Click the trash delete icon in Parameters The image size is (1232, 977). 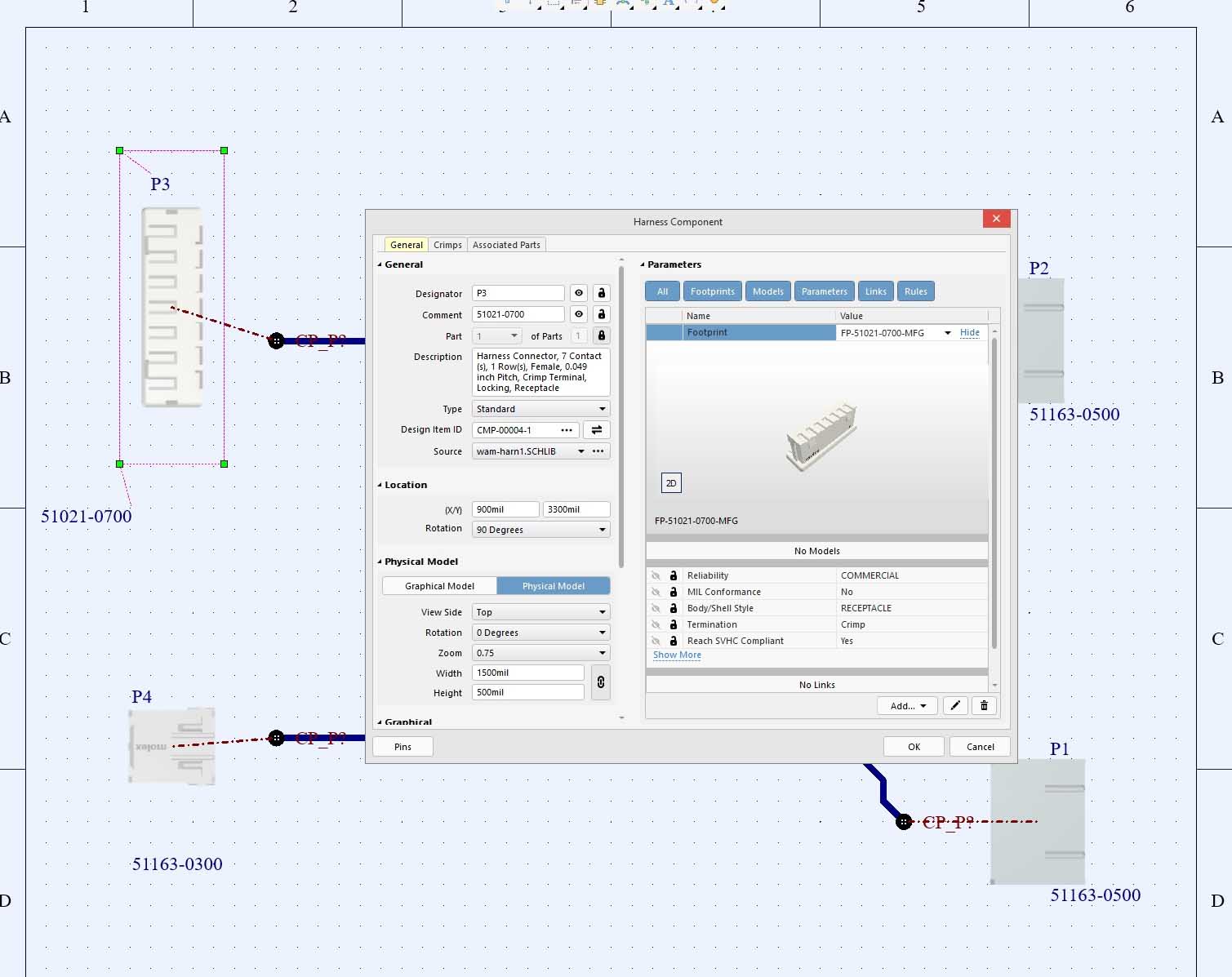click(985, 706)
